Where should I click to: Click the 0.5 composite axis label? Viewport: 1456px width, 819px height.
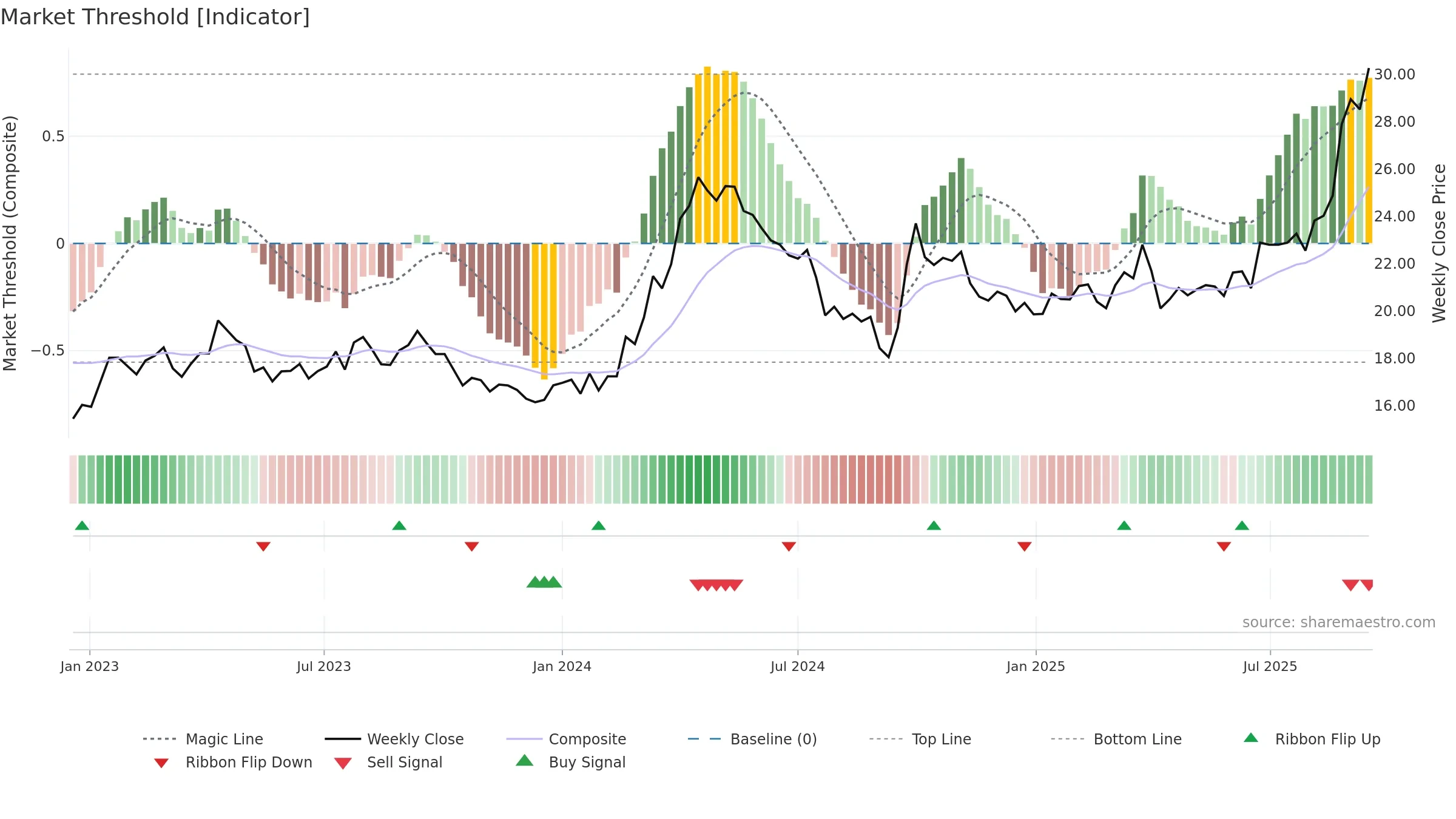(53, 136)
